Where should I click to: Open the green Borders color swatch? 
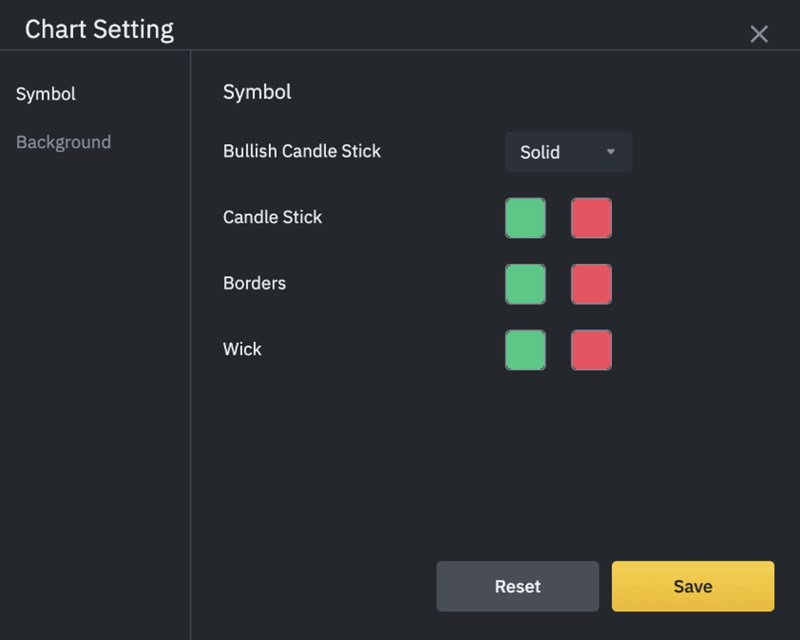click(x=526, y=284)
